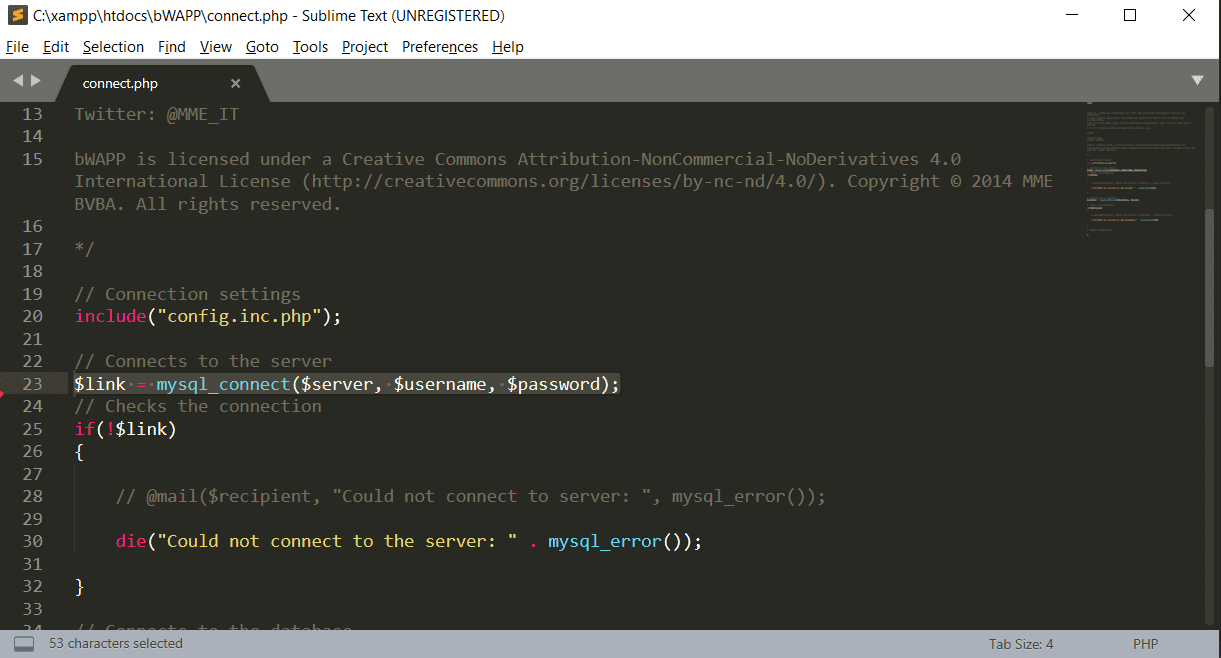Open the Tools menu
1221x658 pixels.
point(310,47)
